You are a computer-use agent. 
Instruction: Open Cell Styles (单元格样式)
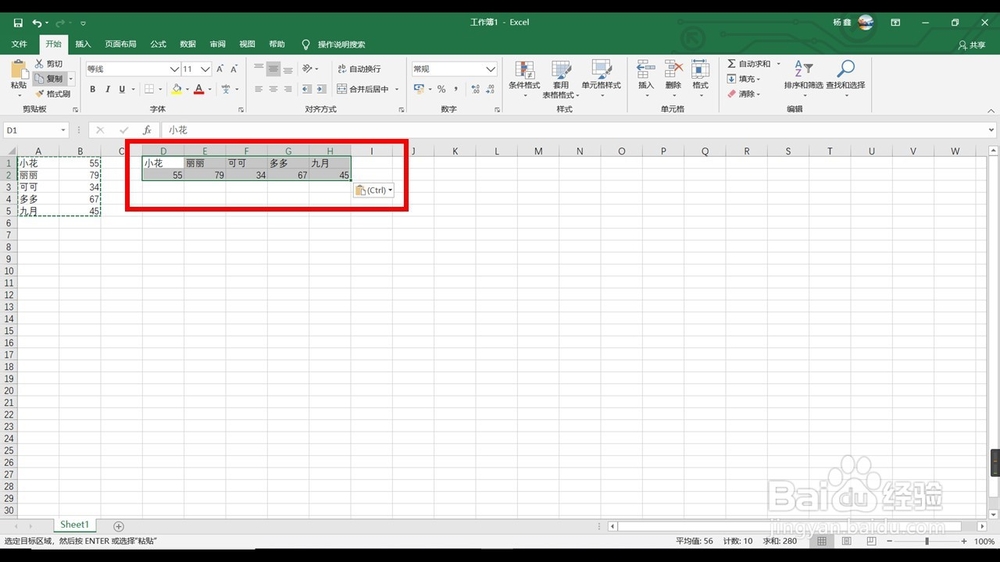pos(601,79)
